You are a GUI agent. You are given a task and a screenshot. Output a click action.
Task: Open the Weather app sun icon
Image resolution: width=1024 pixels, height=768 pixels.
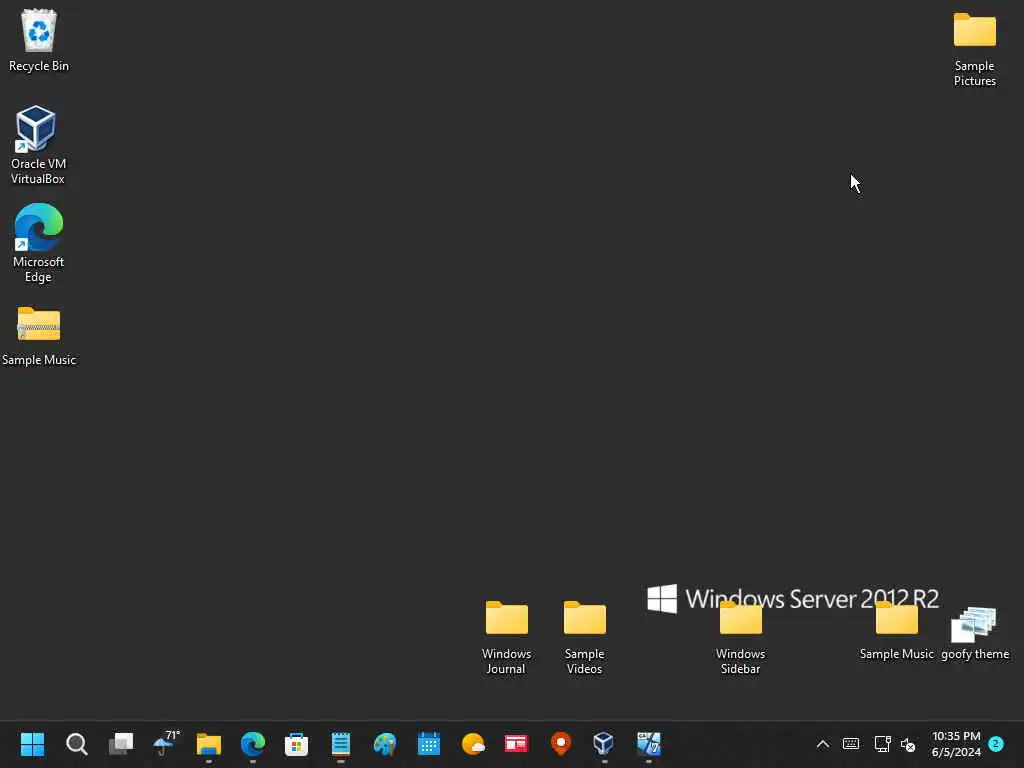pos(473,744)
